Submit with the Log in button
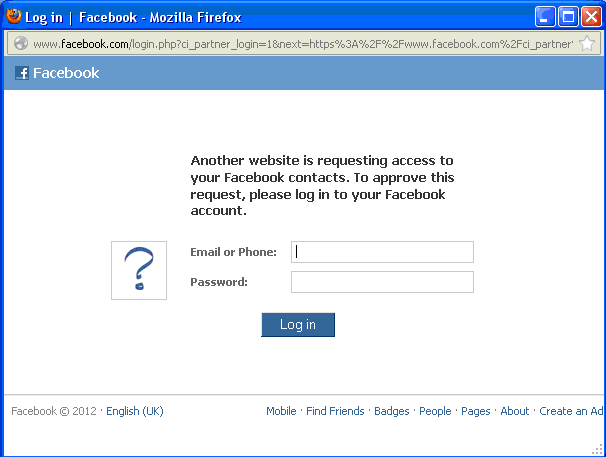 point(298,325)
